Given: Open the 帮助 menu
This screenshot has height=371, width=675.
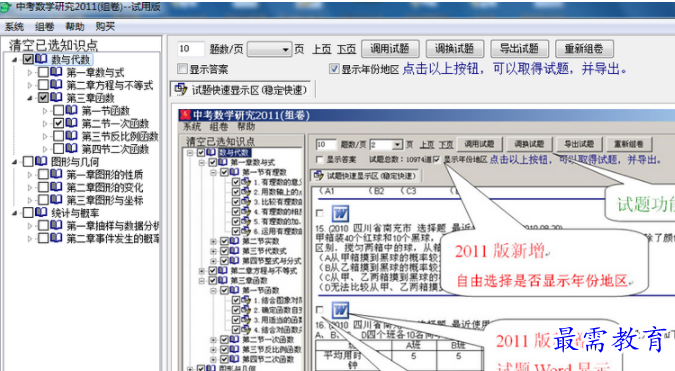Looking at the screenshot, I should pos(74,27).
